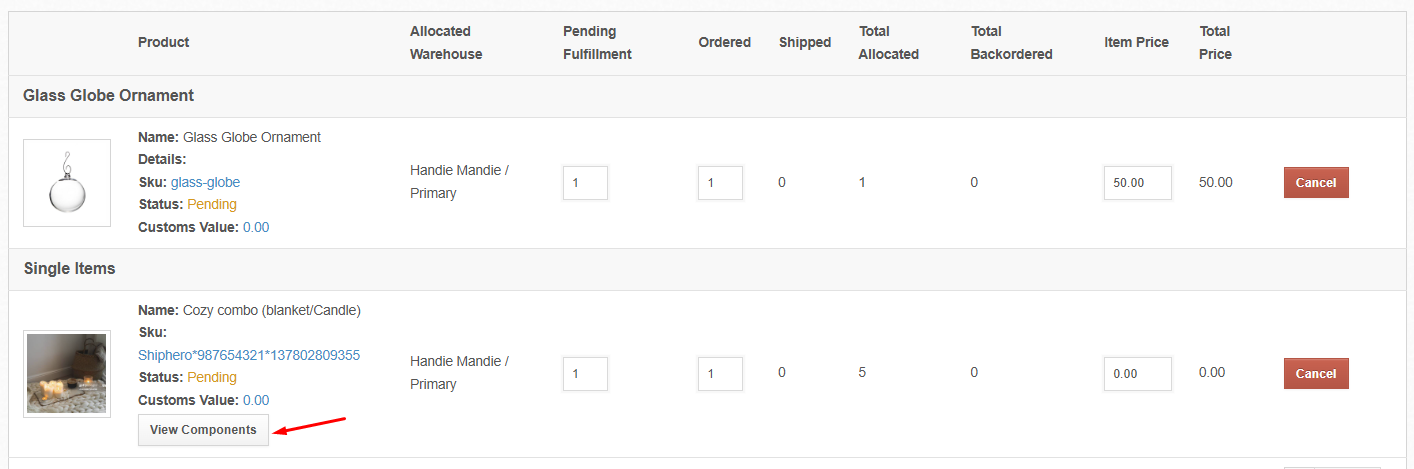Cancel the Cozy combo line item

click(x=1316, y=373)
